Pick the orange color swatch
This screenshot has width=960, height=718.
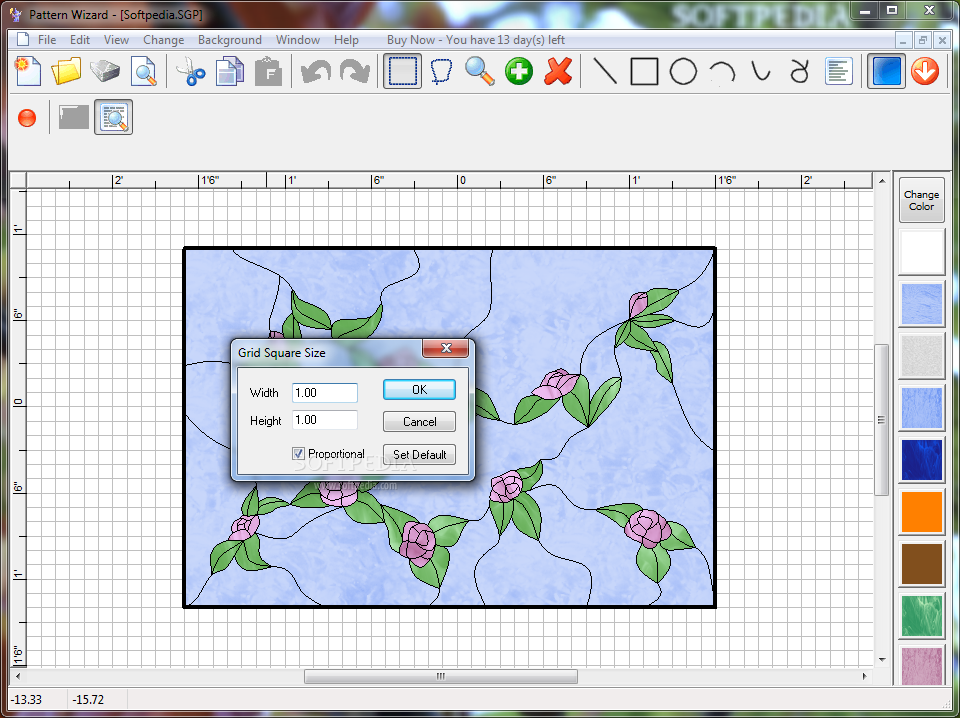pos(921,512)
